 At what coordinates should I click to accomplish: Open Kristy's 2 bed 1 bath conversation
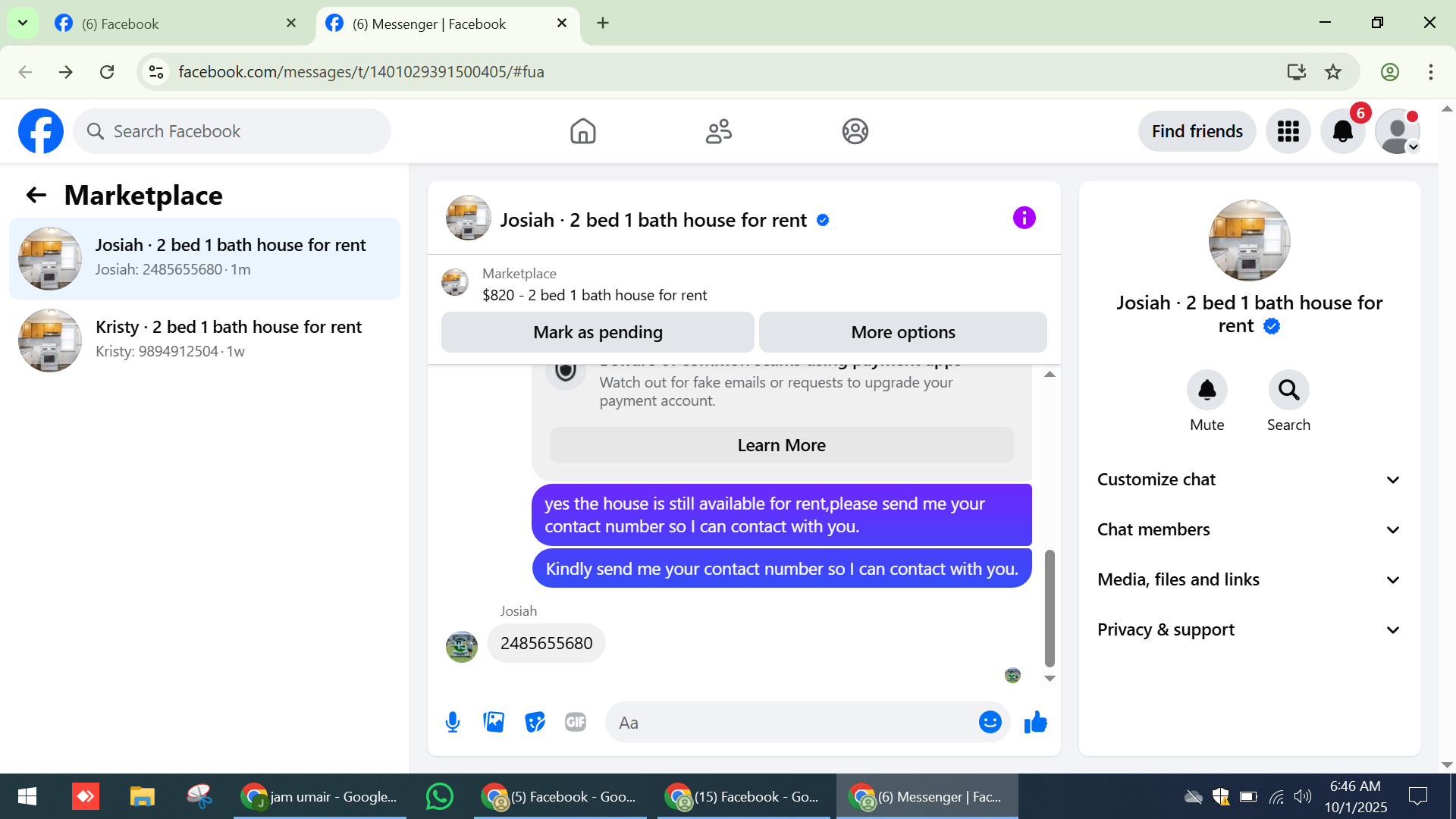click(x=205, y=340)
